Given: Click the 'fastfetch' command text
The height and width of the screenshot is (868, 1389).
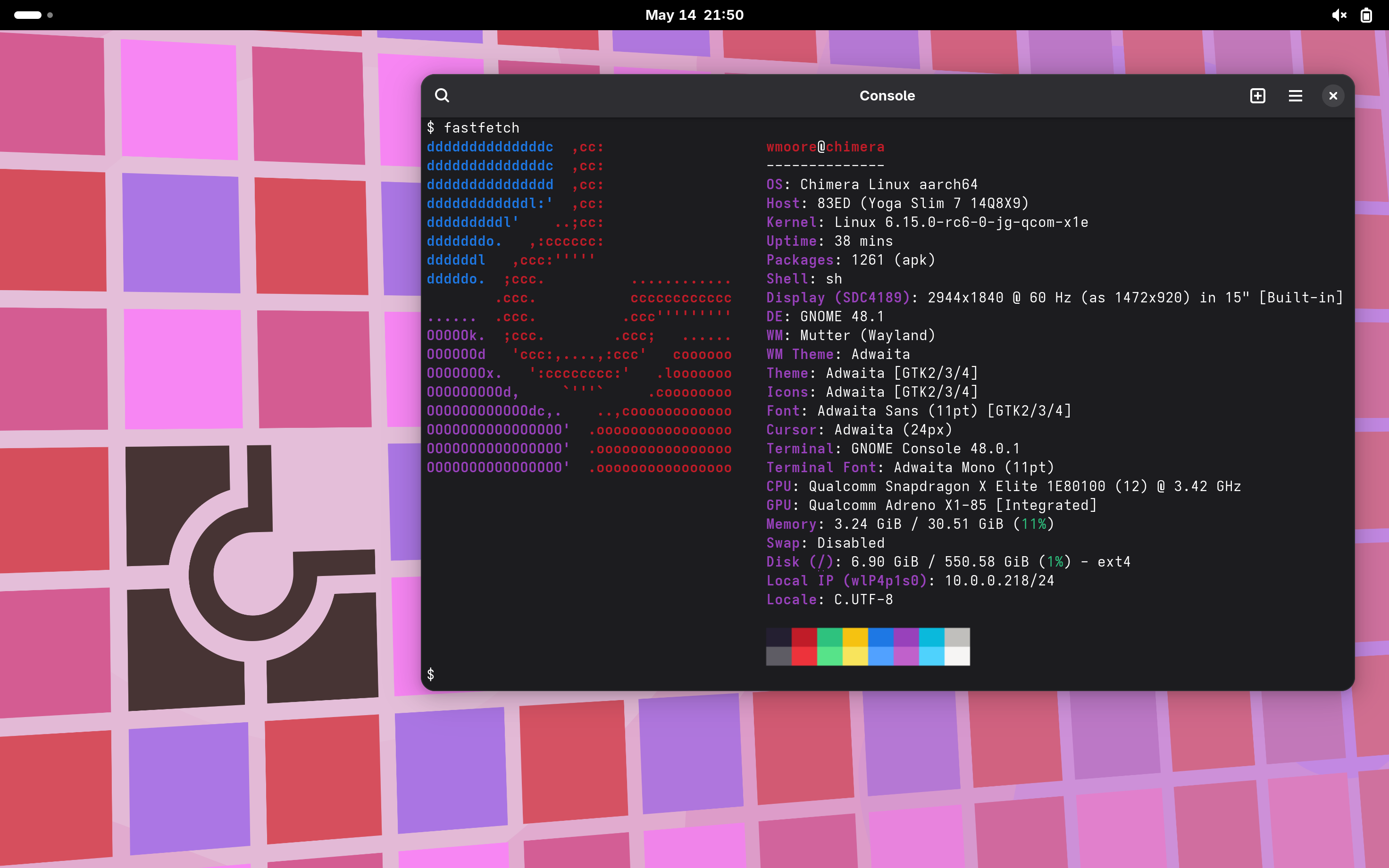Looking at the screenshot, I should pos(482,128).
